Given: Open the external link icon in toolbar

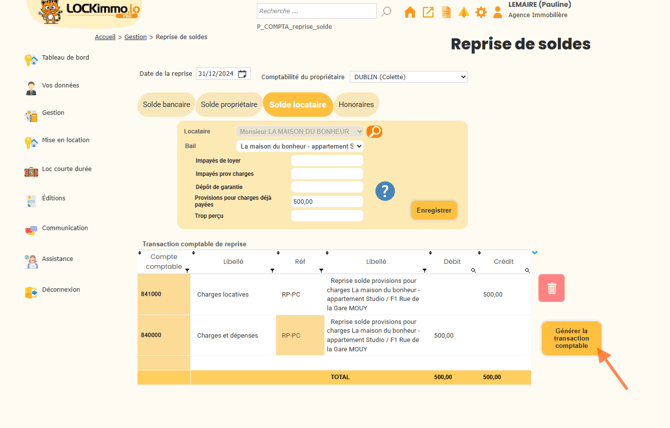Looking at the screenshot, I should (x=428, y=12).
